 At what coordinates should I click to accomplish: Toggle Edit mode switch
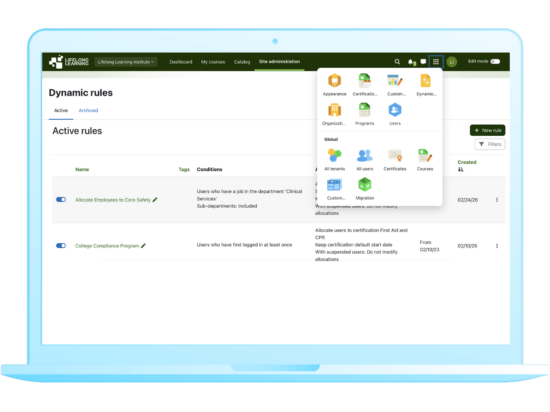[x=495, y=61]
